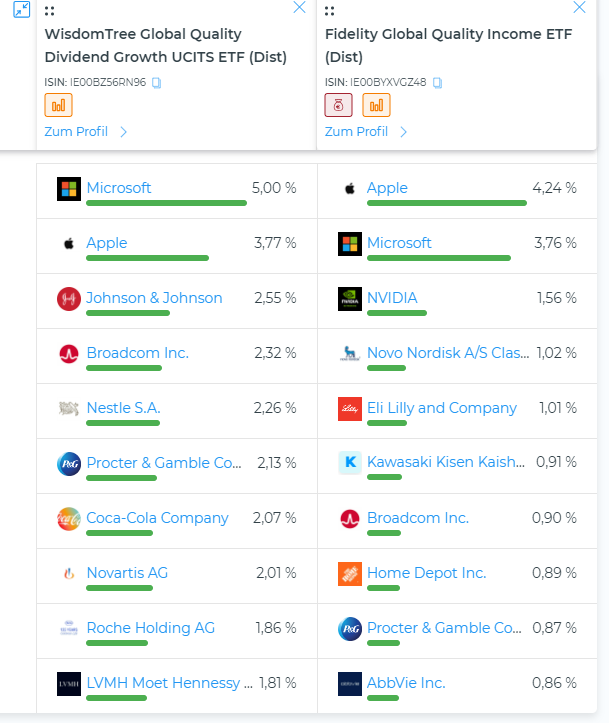Open LVMH Moet Hennessy holding link
This screenshot has width=609, height=723.
coord(164,682)
